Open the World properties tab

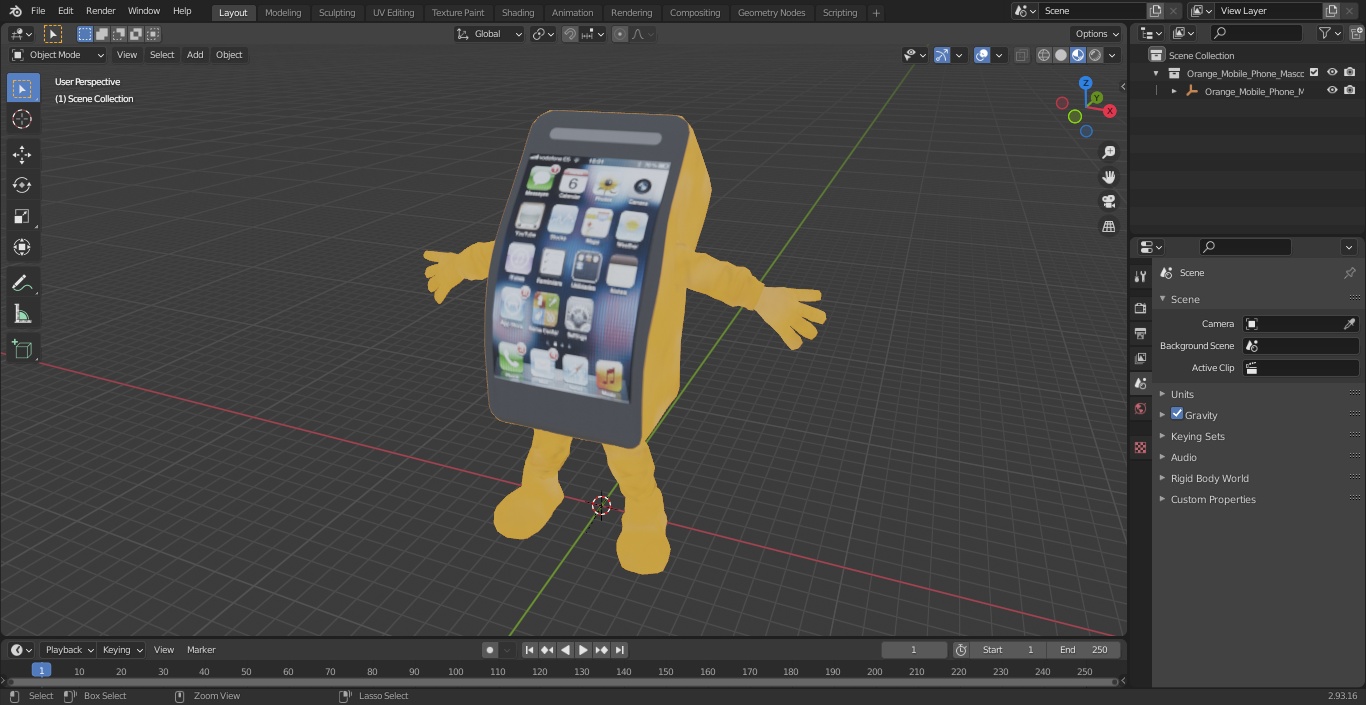1140,409
